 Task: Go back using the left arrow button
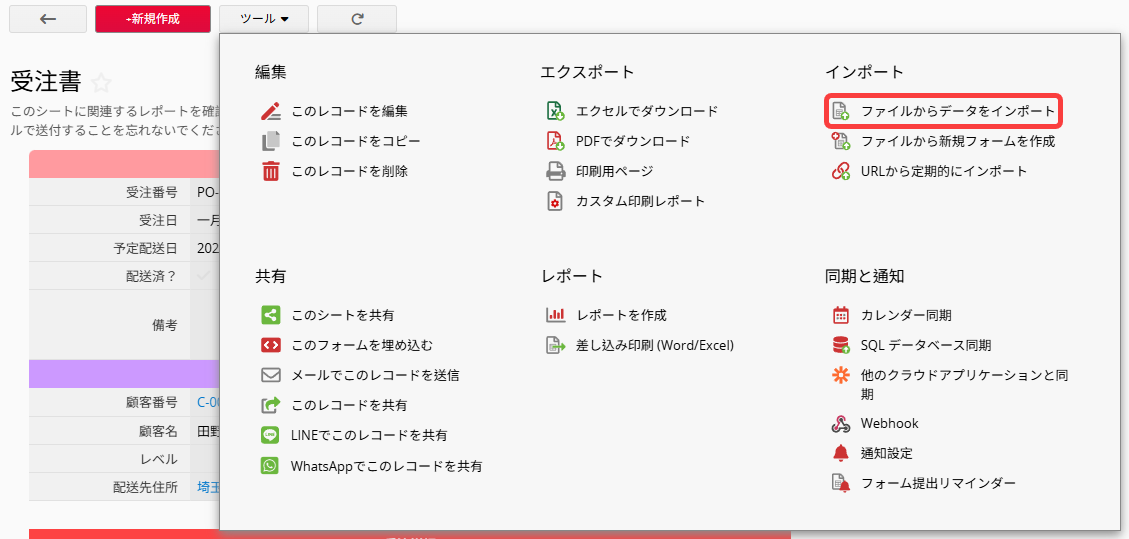point(48,19)
